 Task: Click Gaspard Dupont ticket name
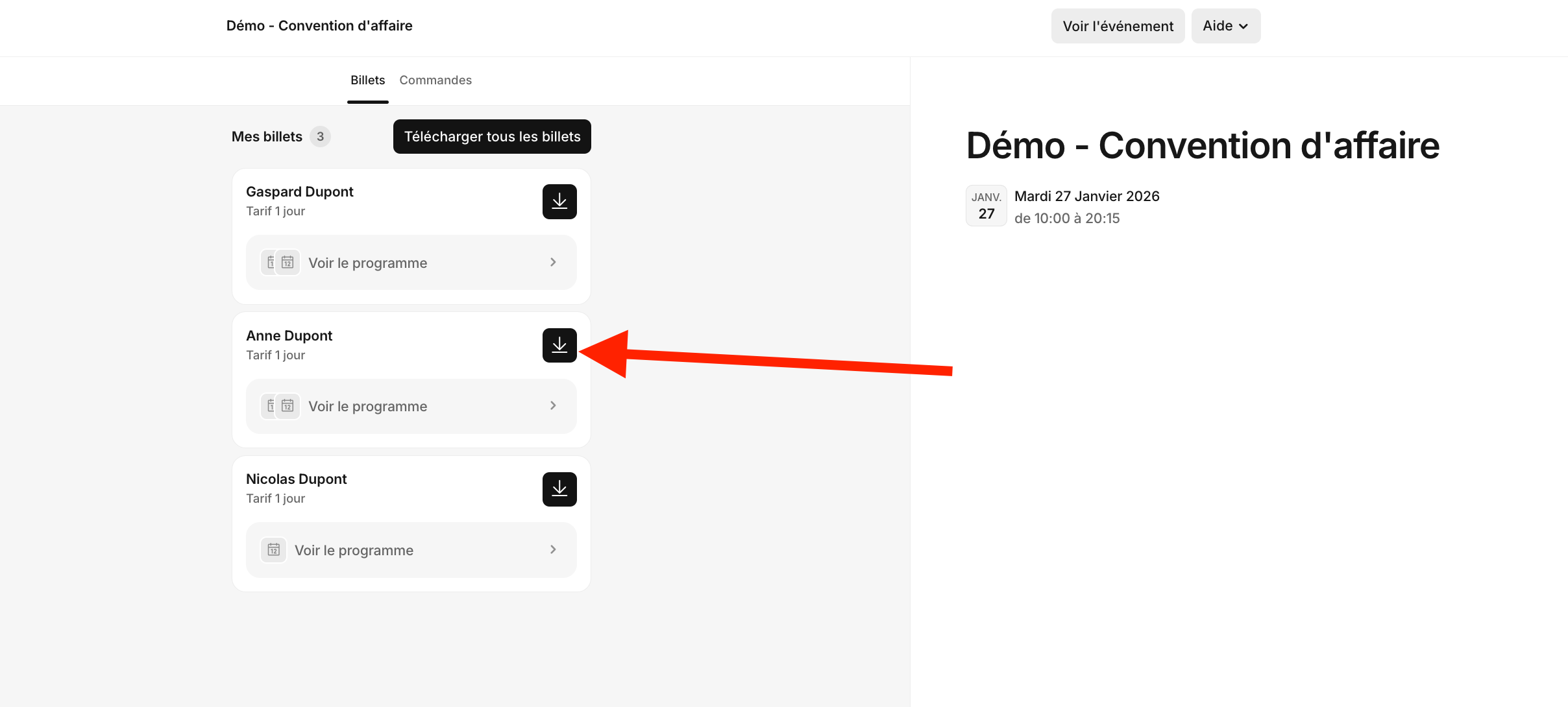[x=300, y=192]
